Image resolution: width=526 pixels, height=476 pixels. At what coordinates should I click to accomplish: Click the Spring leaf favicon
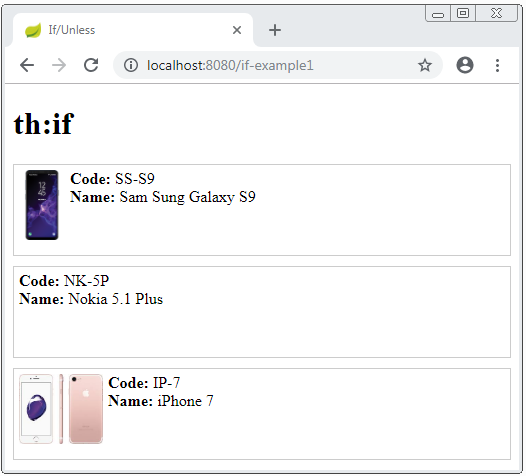[x=33, y=31]
